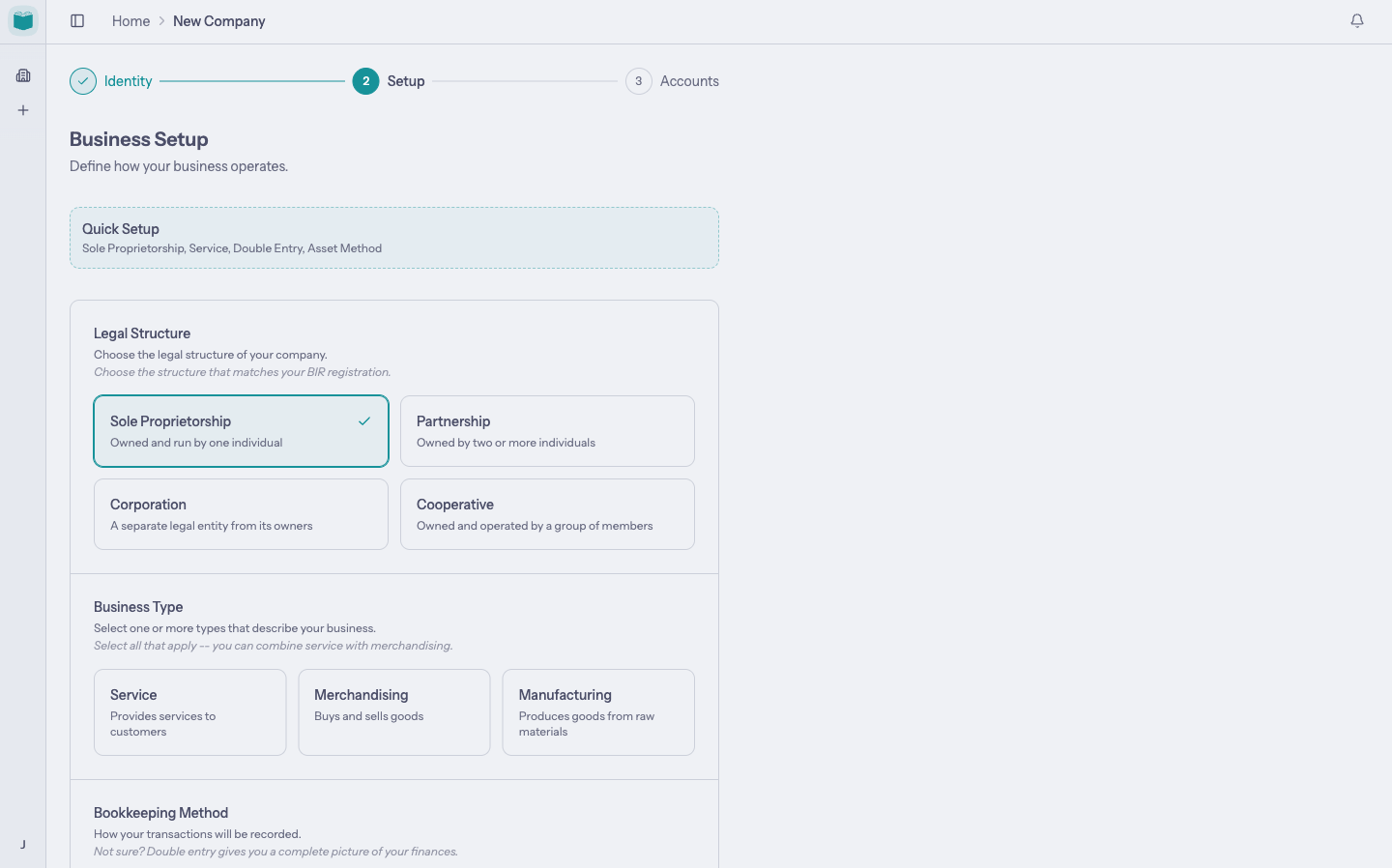Image resolution: width=1392 pixels, height=868 pixels.
Task: Enable Service business type
Action: [x=189, y=712]
